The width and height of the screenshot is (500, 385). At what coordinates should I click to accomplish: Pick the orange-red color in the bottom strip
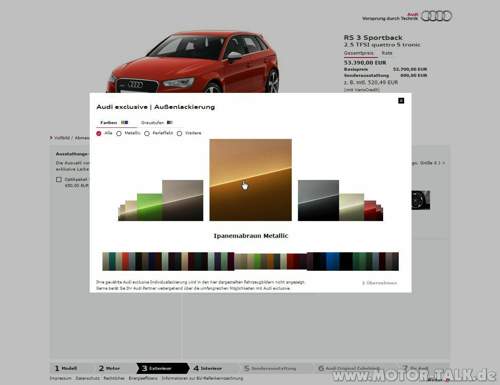(x=125, y=261)
